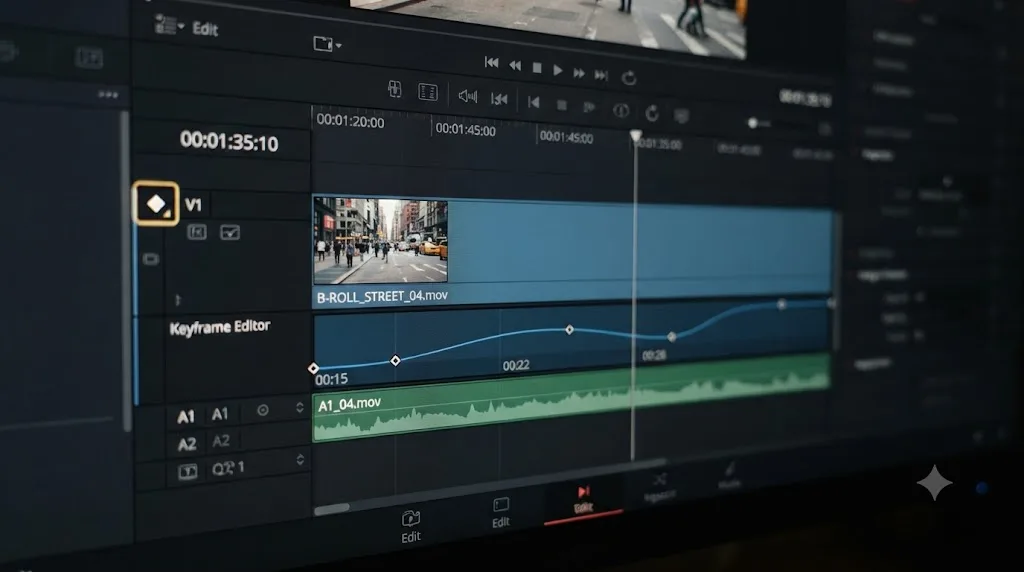Image resolution: width=1024 pixels, height=572 pixels.
Task: Click the filmstrip view icon in the timeline toolbar
Action: pyautogui.click(x=428, y=92)
